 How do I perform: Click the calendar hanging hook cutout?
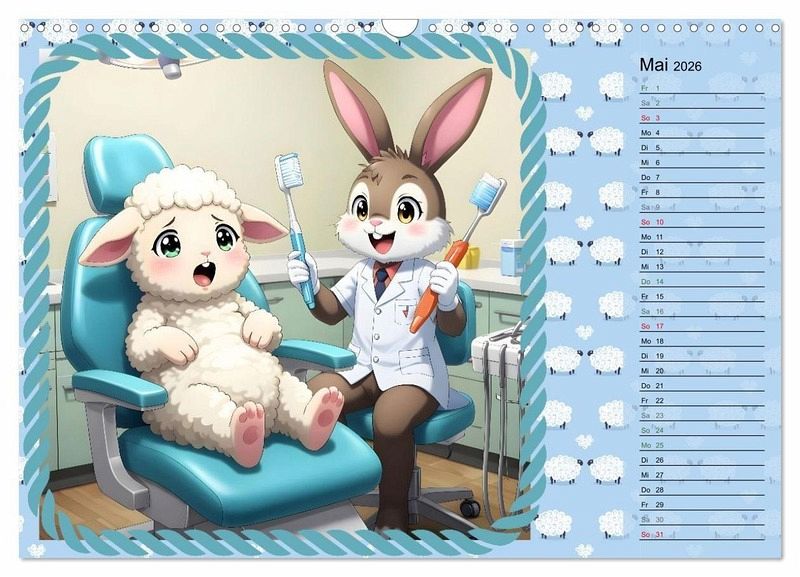[x=400, y=27]
